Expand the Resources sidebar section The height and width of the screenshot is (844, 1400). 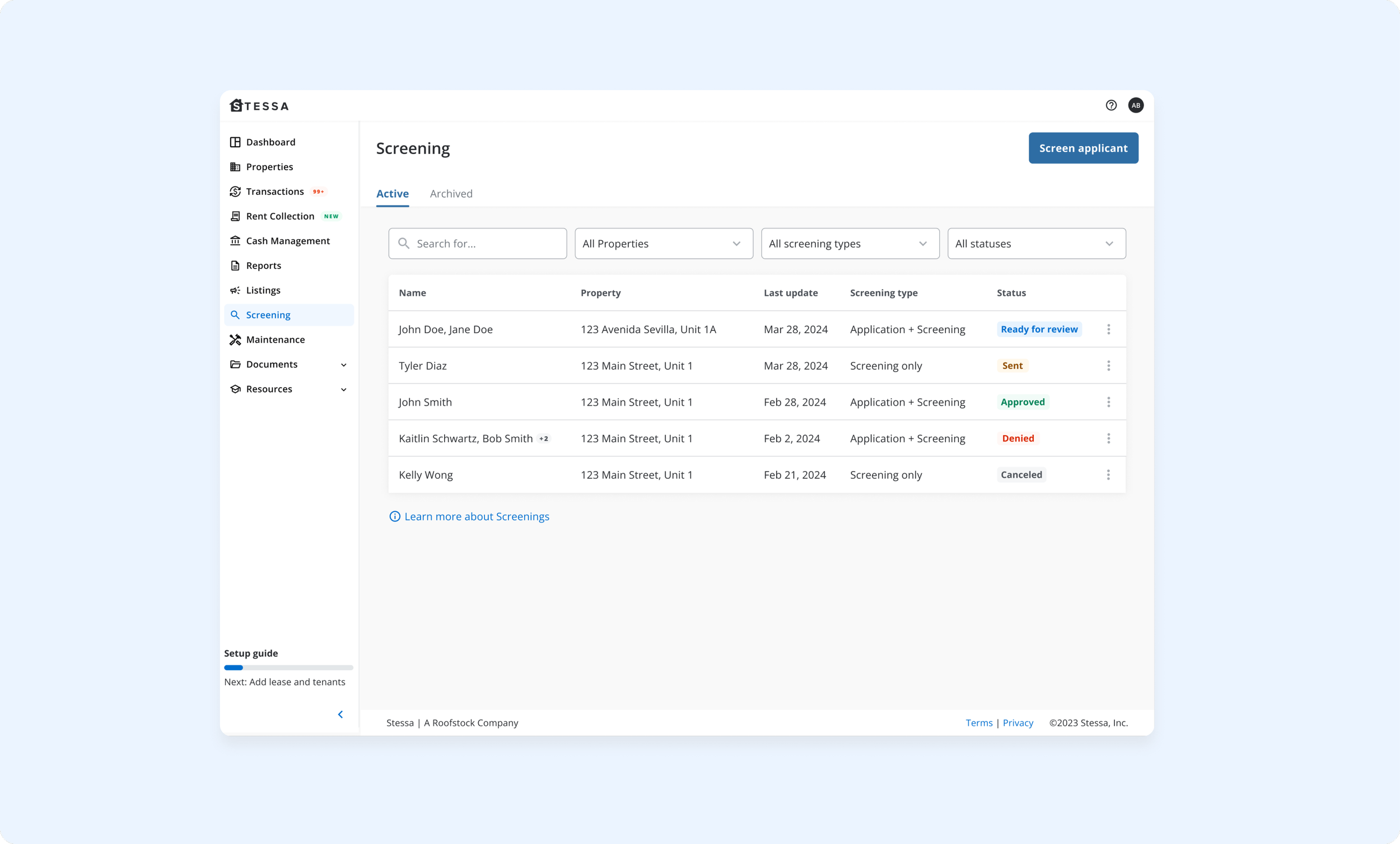(x=343, y=389)
